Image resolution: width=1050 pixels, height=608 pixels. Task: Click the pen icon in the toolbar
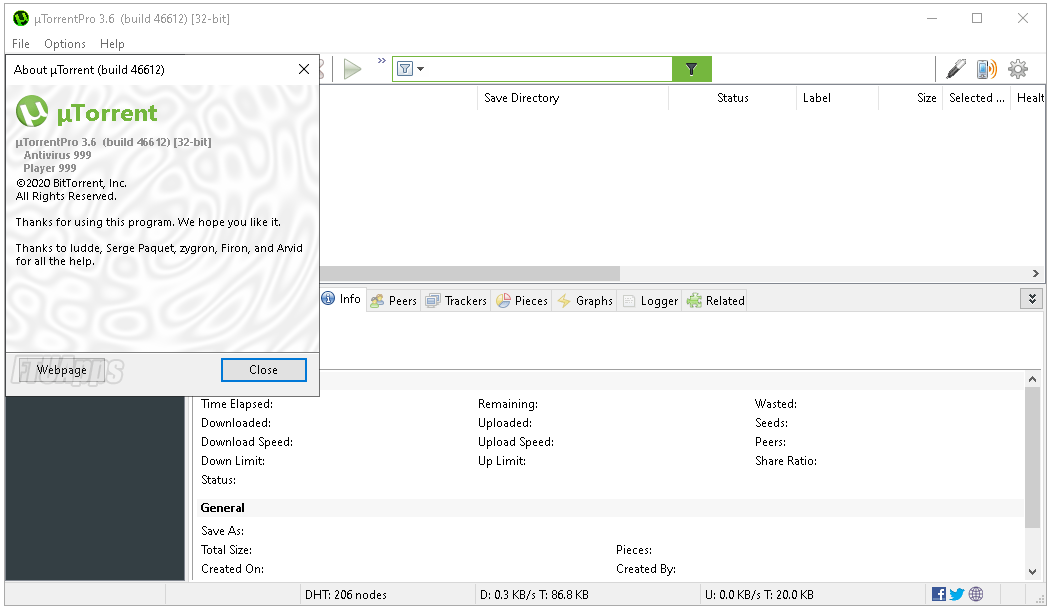956,69
